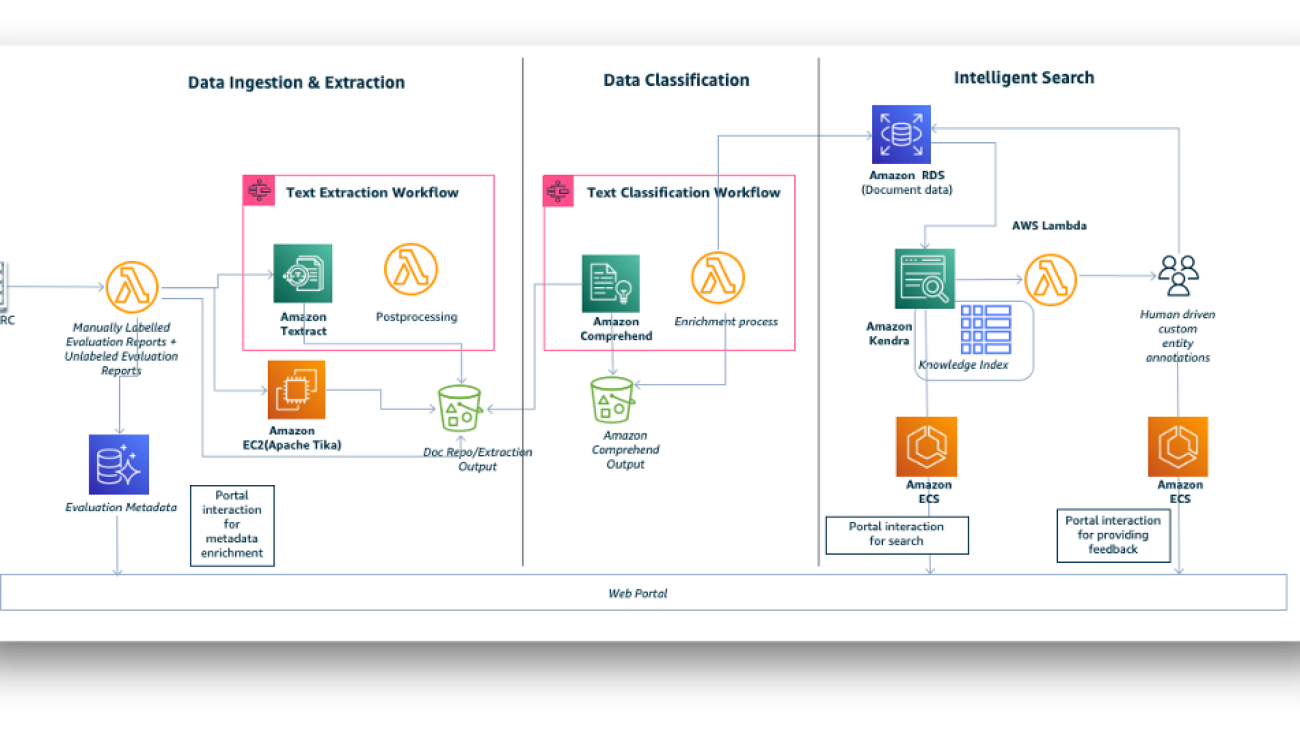The height and width of the screenshot is (731, 1300).
Task: Click the Amazon ECS icon above feedback portal interaction
Action: (1178, 447)
